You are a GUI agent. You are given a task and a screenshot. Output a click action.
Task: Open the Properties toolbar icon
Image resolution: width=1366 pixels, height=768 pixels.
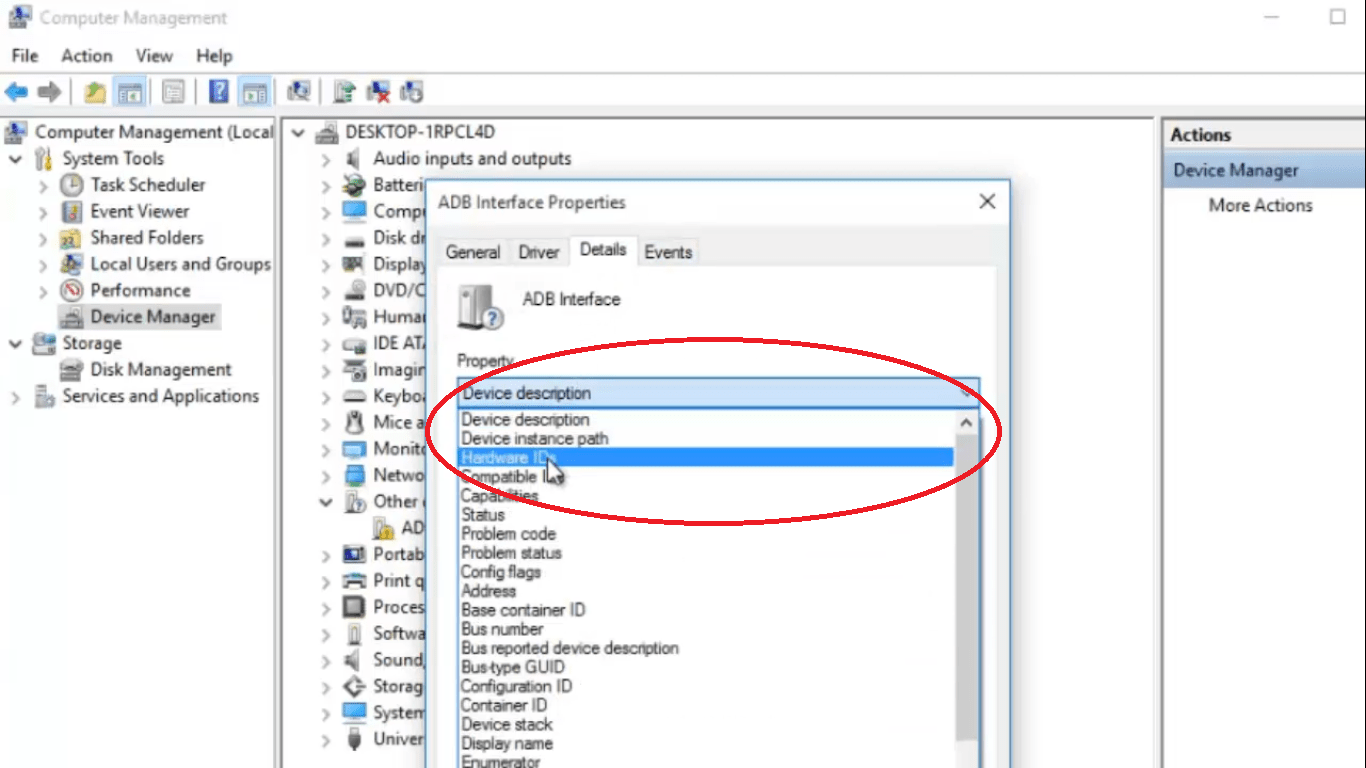173,93
